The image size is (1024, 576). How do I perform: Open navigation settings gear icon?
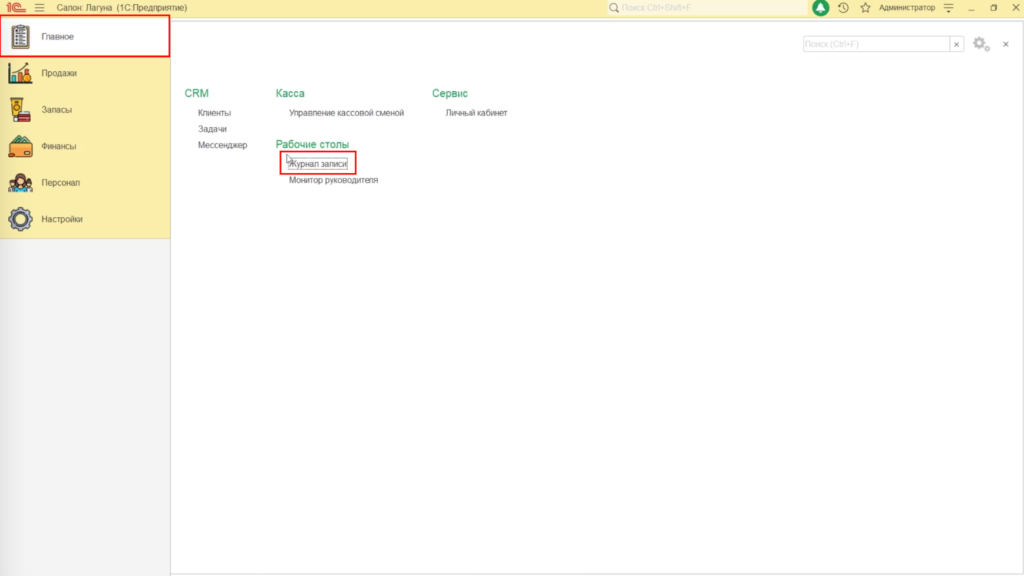pyautogui.click(x=981, y=44)
